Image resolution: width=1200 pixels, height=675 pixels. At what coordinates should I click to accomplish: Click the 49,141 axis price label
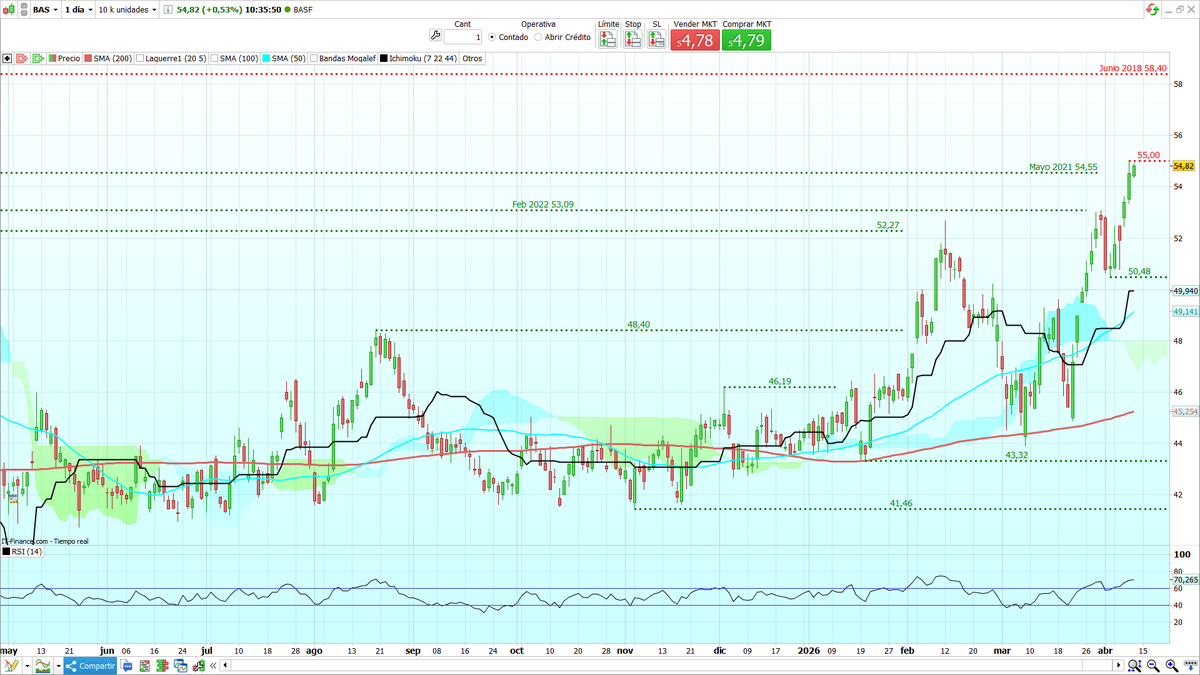(x=1184, y=312)
